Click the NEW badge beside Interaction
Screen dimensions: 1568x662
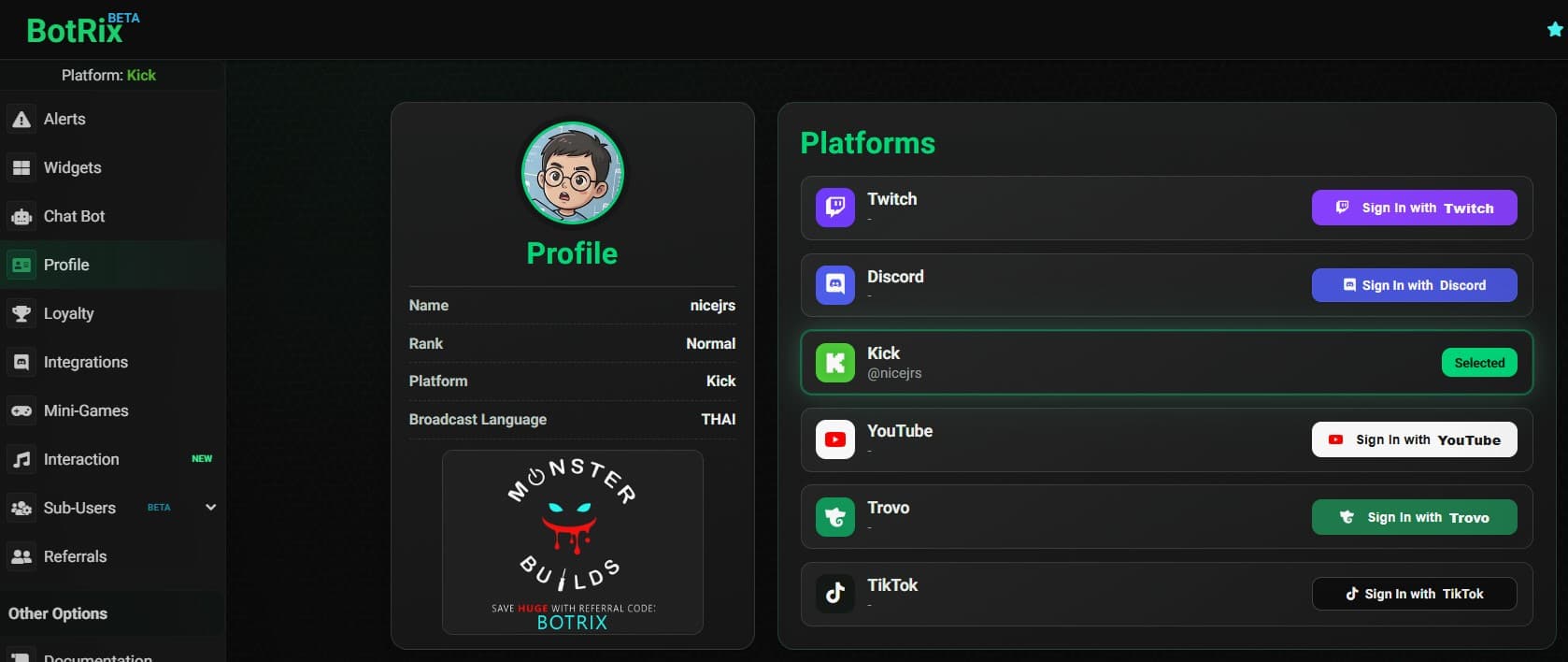pyautogui.click(x=202, y=459)
